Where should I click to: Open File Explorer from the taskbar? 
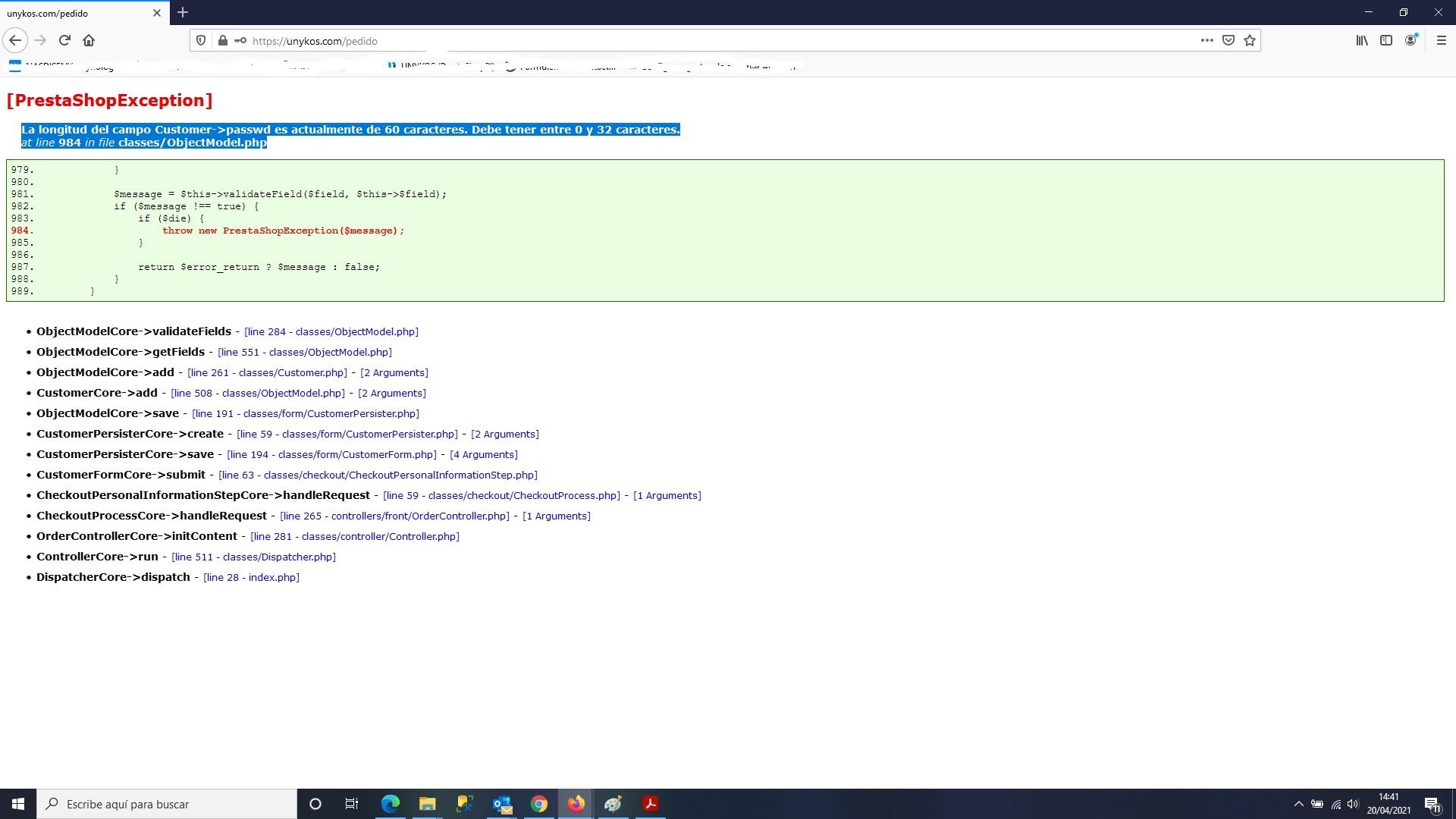pos(427,804)
